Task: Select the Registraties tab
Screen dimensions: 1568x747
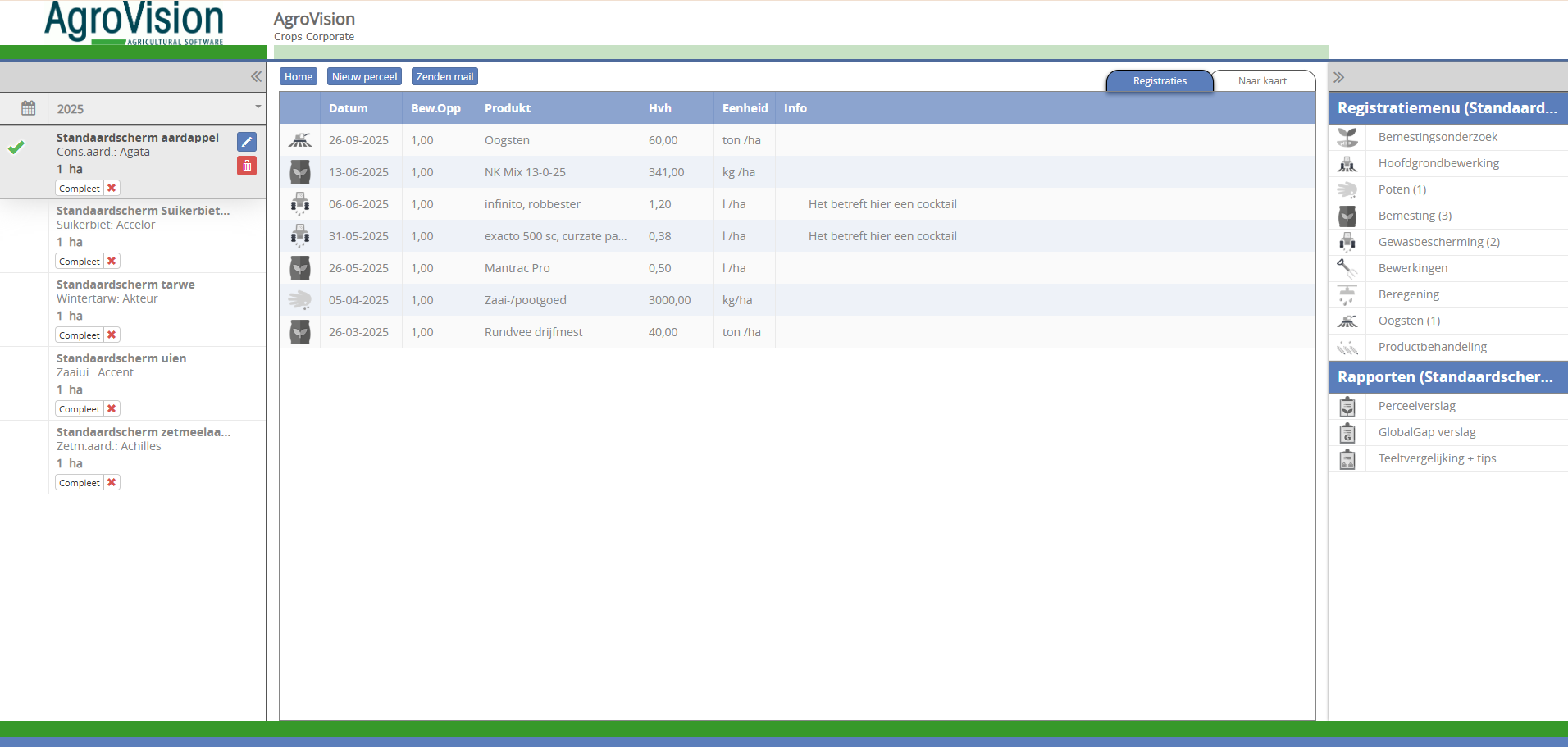Action: 1159,80
